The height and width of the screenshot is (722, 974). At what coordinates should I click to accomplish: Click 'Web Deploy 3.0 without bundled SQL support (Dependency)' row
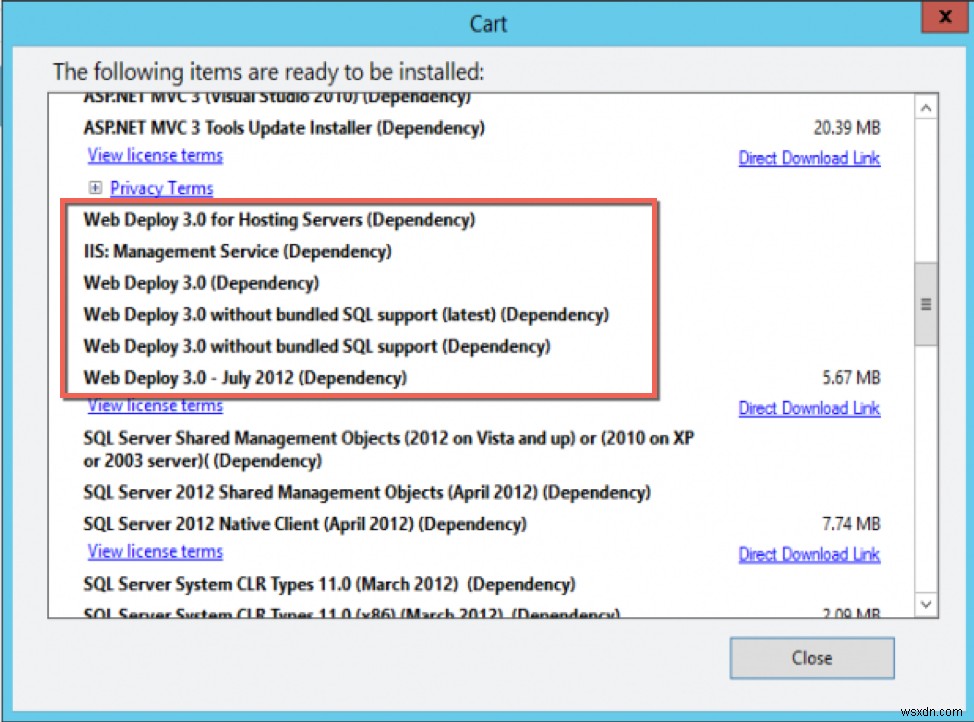point(317,347)
